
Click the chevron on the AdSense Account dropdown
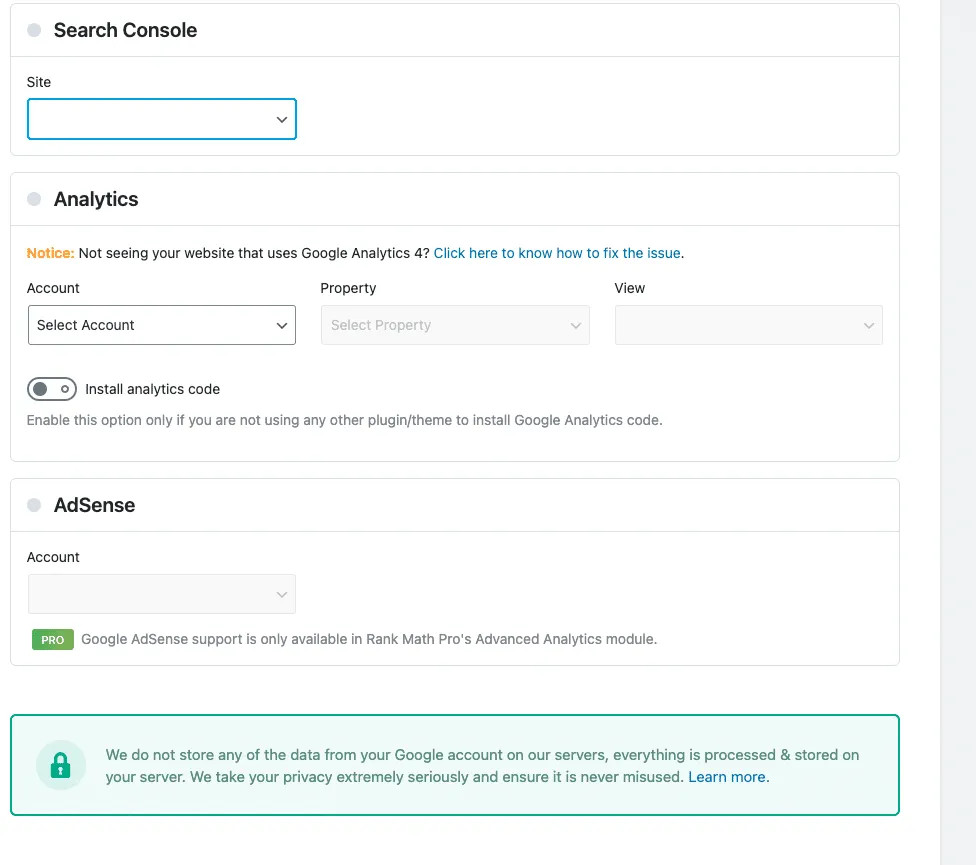coord(281,593)
